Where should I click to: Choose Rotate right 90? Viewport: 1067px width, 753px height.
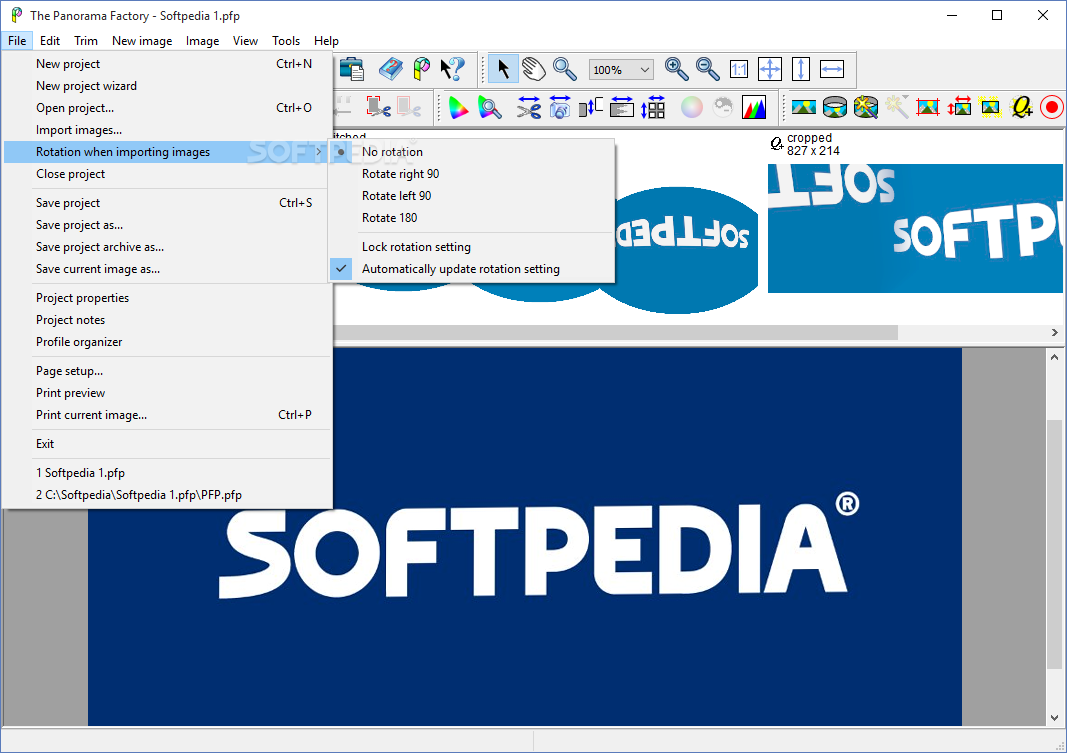pyautogui.click(x=472, y=173)
